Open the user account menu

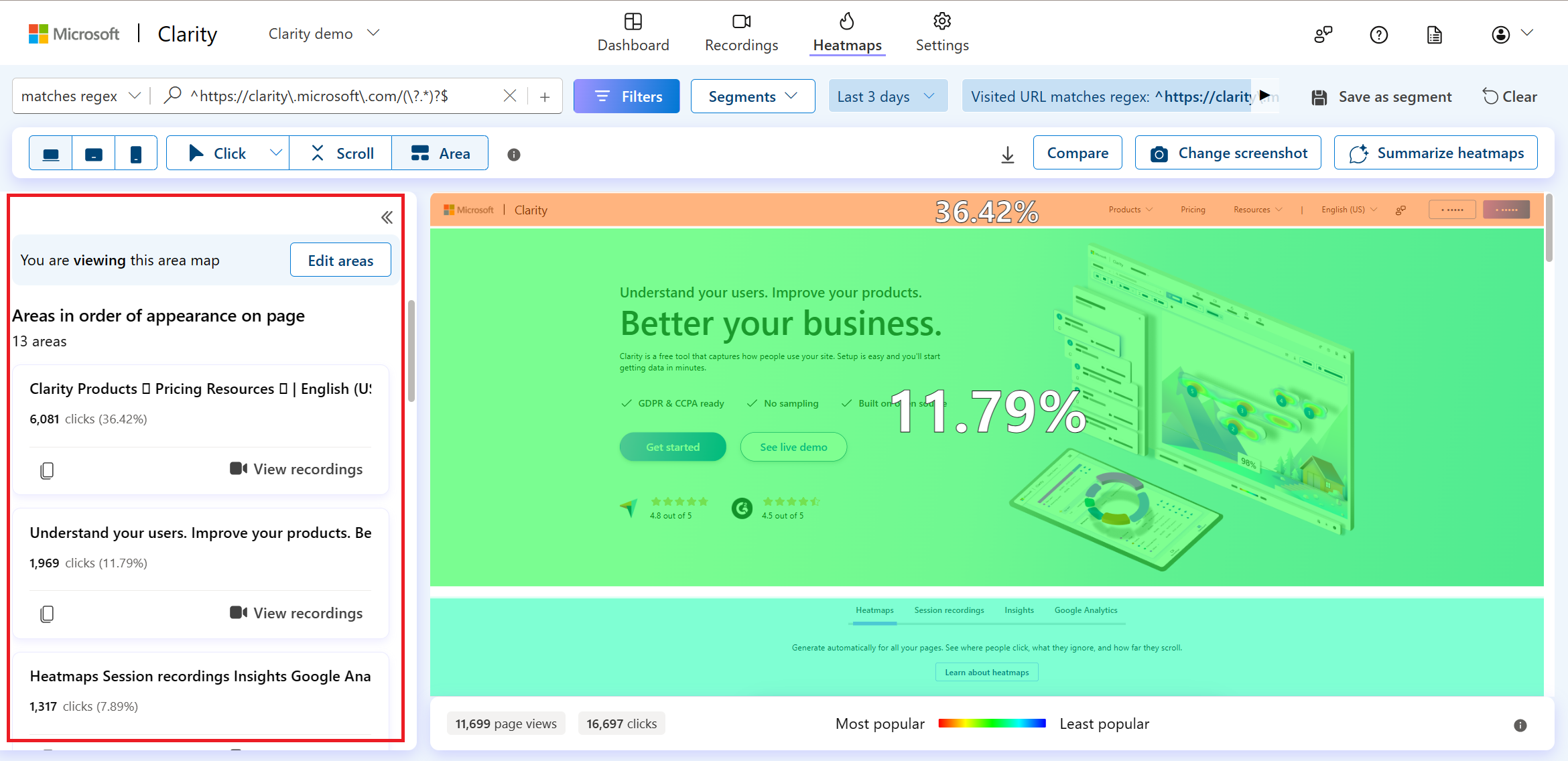pos(1512,34)
